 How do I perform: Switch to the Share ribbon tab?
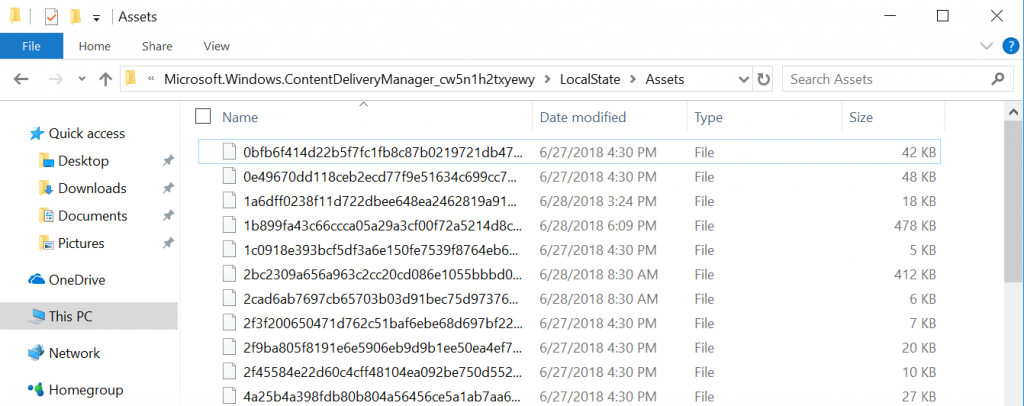157,46
